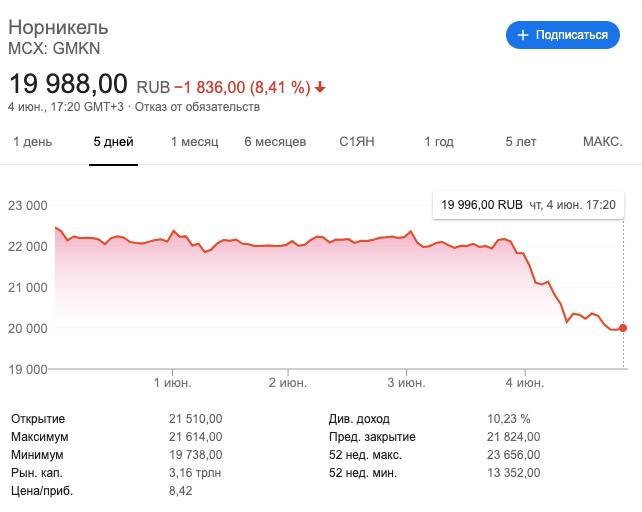Subscribe with the Подписаться button

point(563,35)
